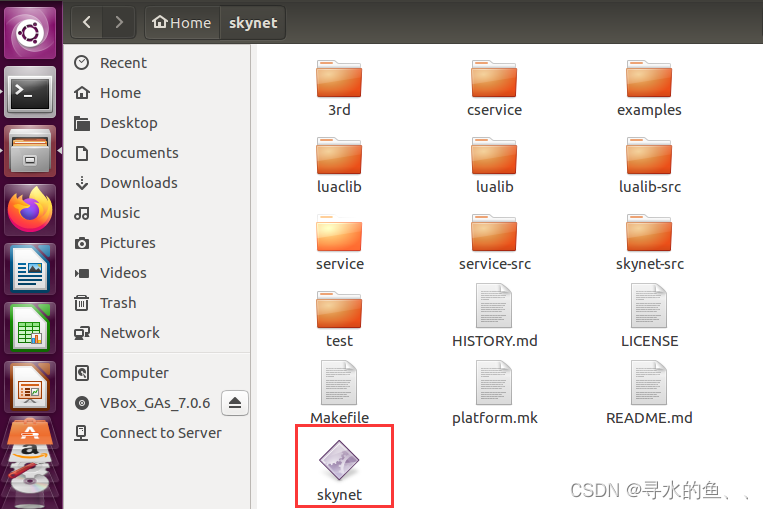Open Trash in the sidebar

[x=157, y=303]
